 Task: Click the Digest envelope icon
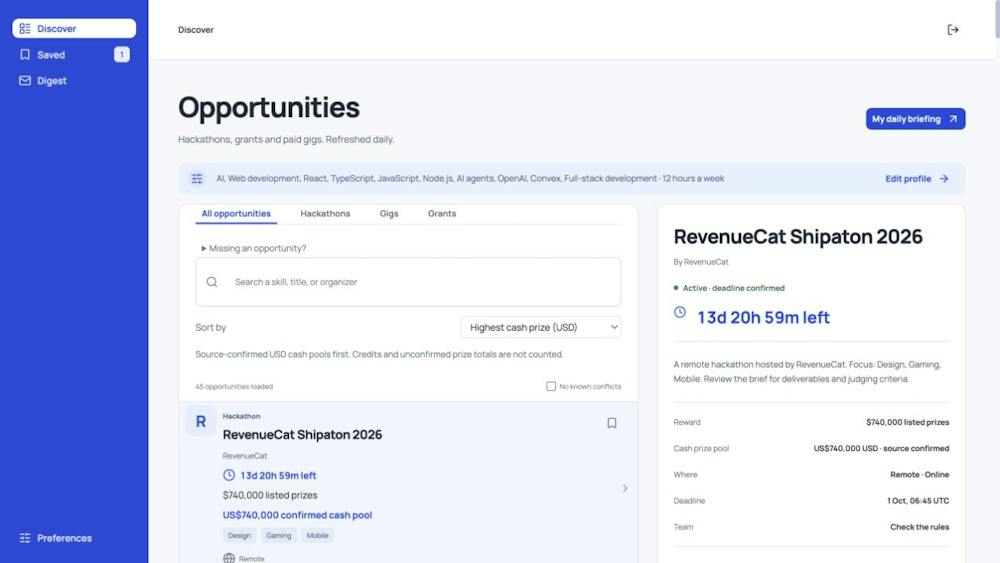(x=25, y=81)
